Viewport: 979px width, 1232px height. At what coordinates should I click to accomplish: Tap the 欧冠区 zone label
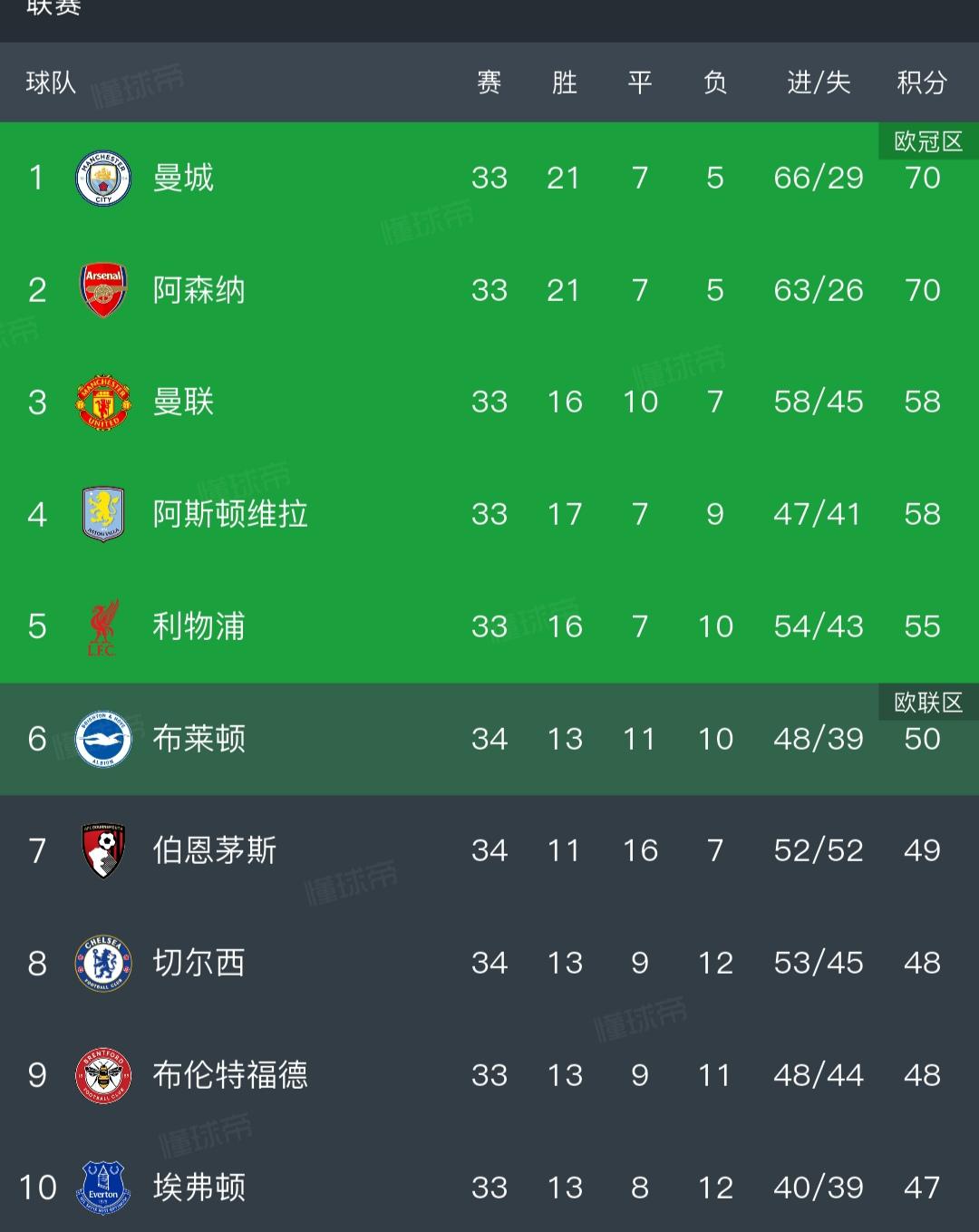click(928, 141)
